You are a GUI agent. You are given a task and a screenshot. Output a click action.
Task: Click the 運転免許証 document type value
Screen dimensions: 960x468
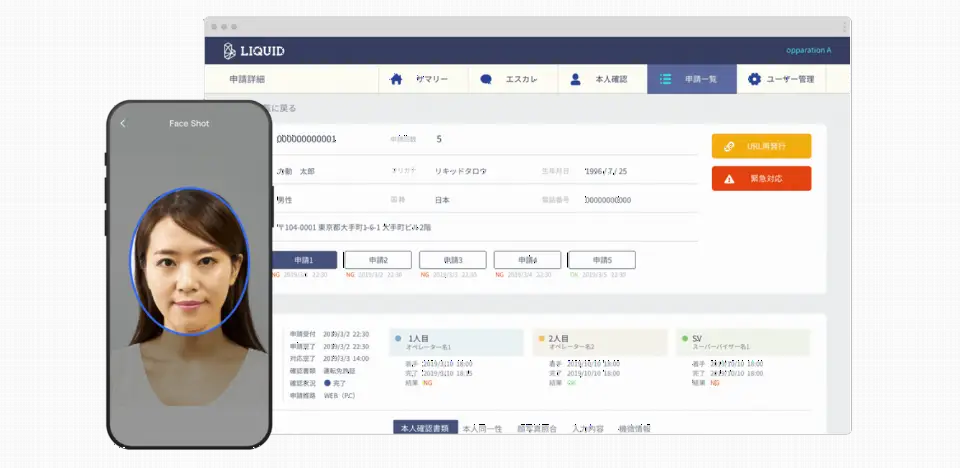tap(339, 371)
